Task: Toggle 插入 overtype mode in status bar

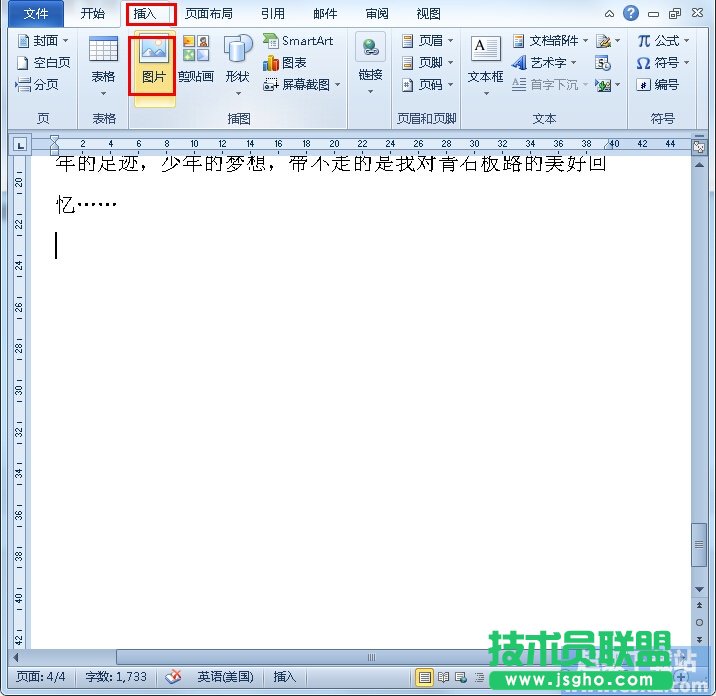Action: coord(284,676)
